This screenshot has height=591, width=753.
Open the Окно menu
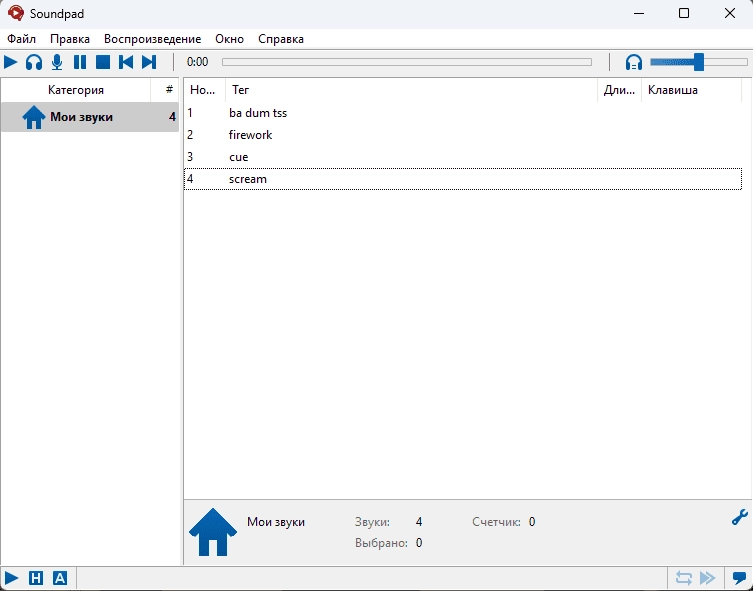pos(229,39)
